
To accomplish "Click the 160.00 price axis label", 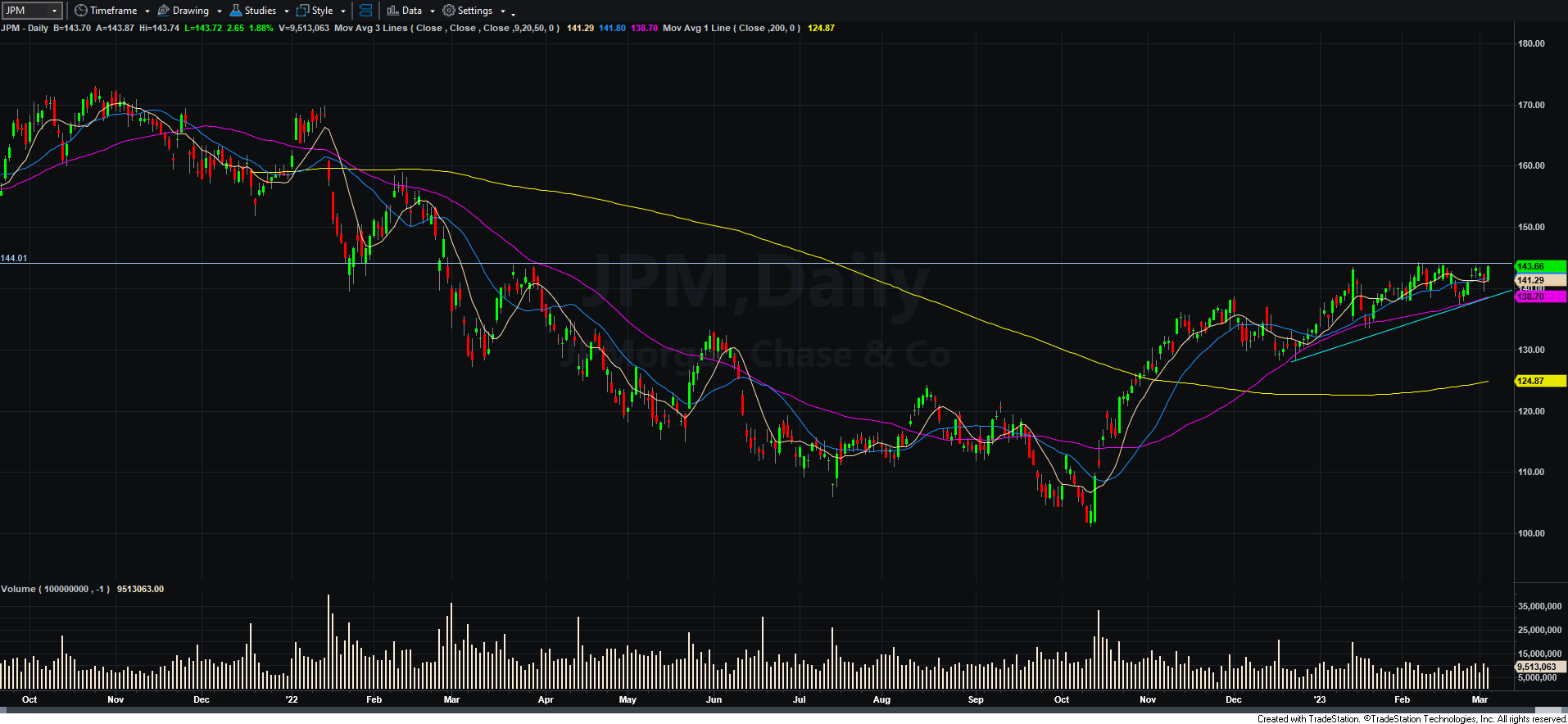I will pyautogui.click(x=1531, y=165).
